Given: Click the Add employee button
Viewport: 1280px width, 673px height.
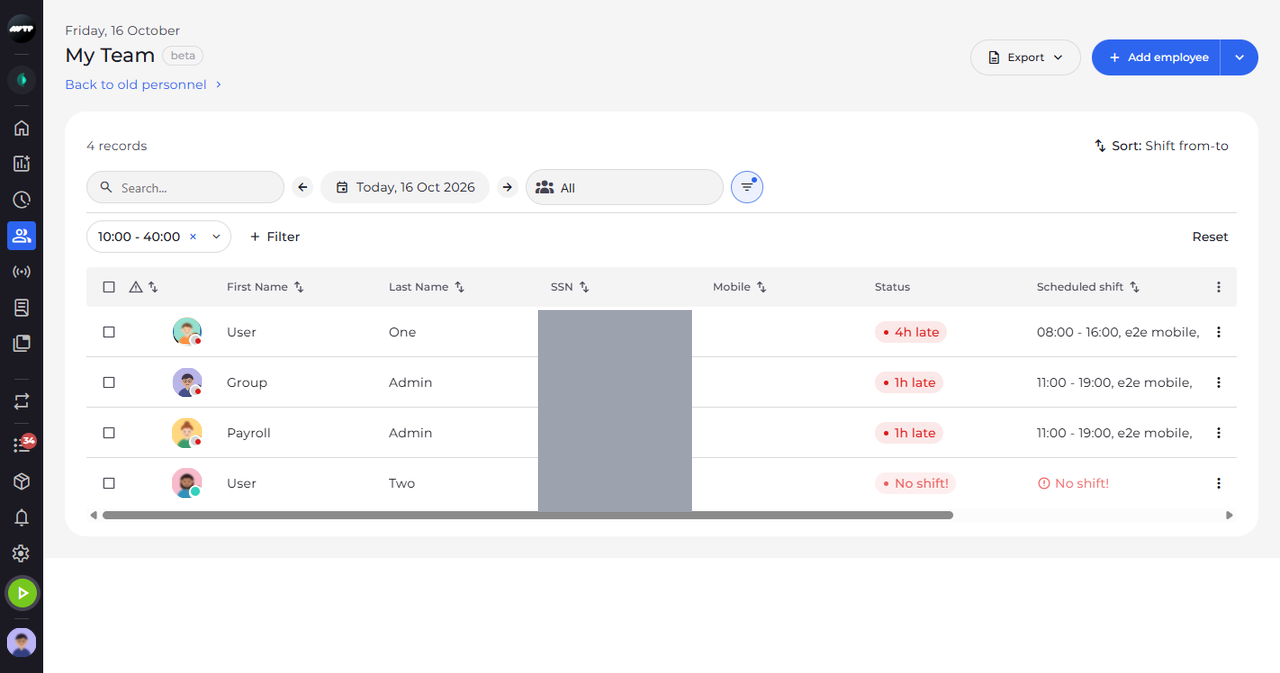Looking at the screenshot, I should click(1156, 57).
